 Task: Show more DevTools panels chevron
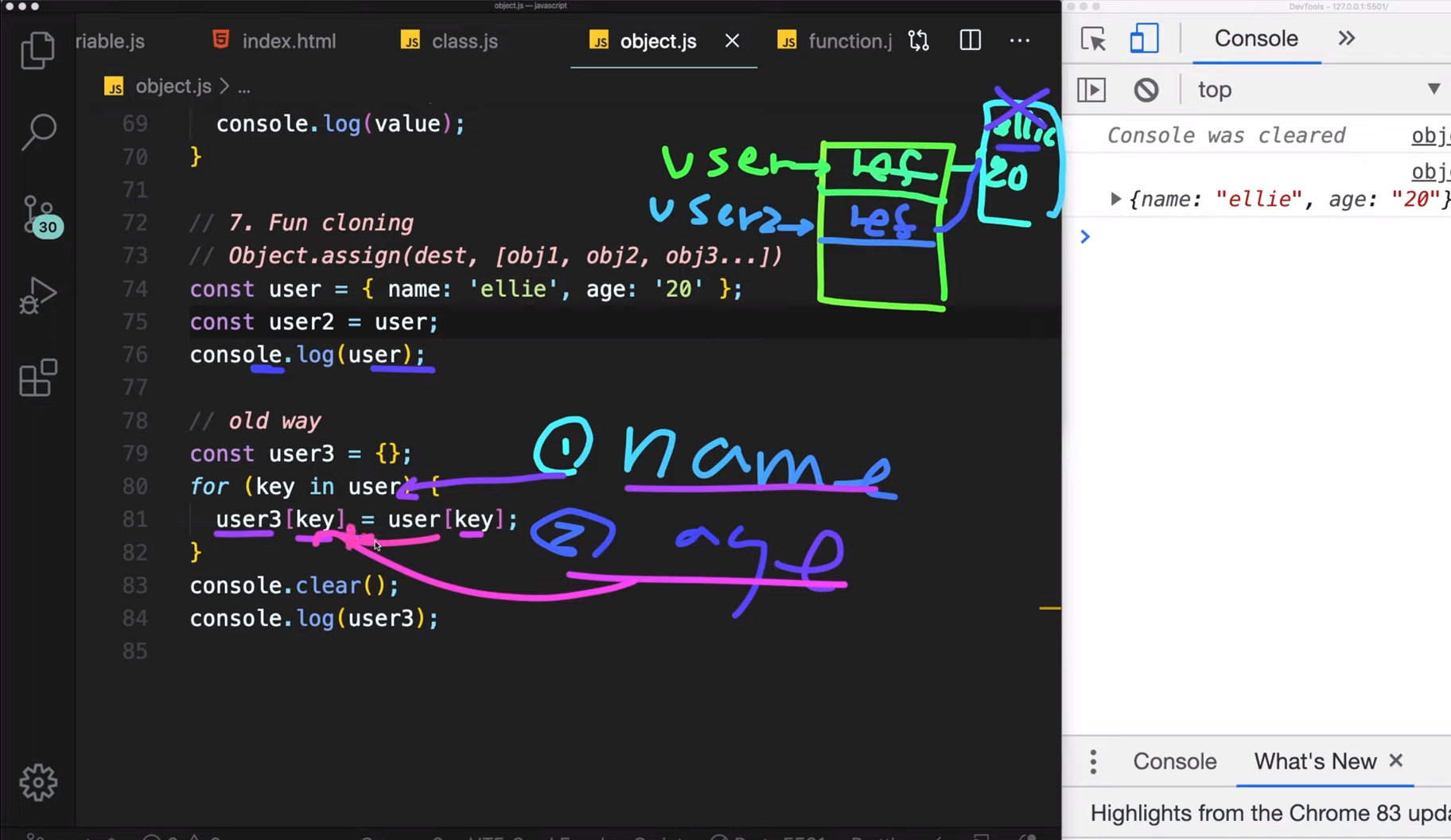pos(1346,38)
